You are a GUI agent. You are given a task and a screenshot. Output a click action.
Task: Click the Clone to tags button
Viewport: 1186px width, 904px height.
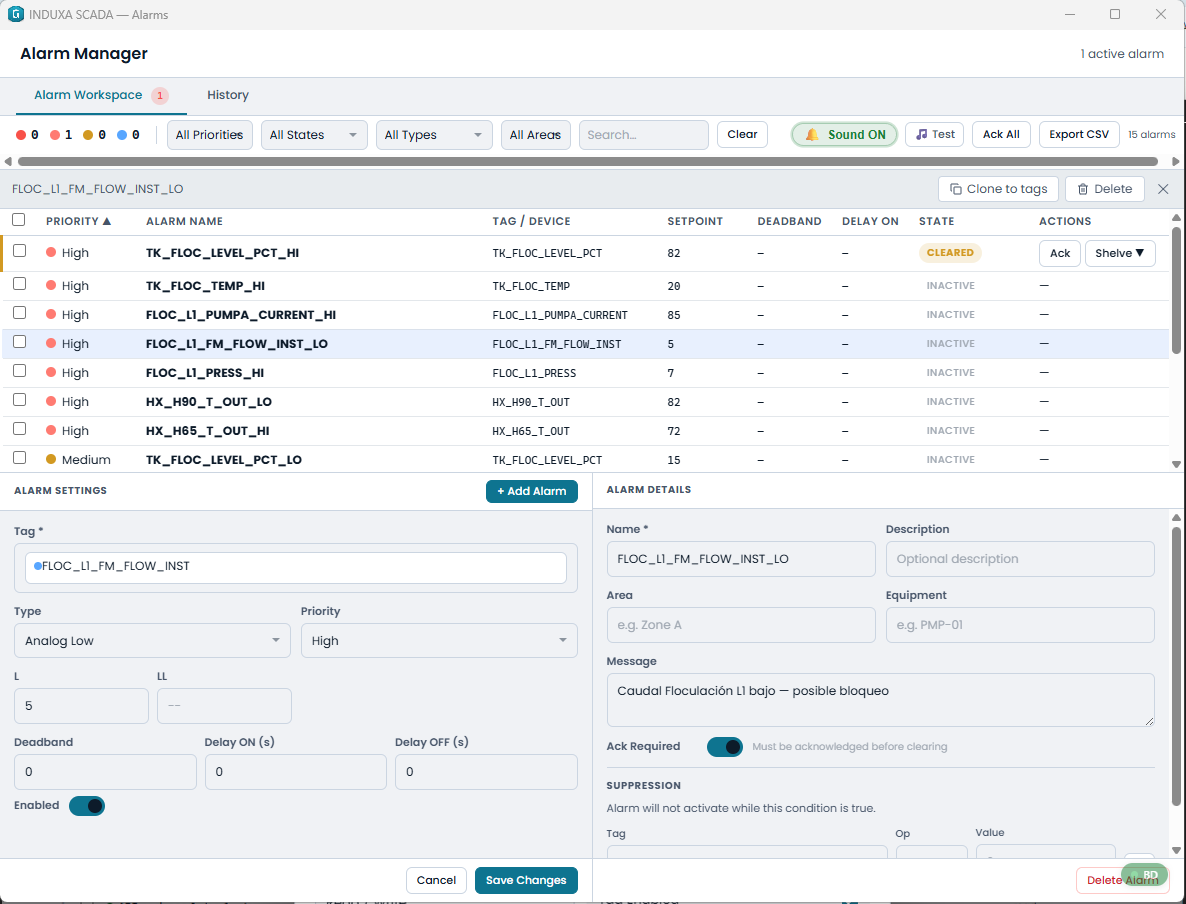tap(998, 189)
